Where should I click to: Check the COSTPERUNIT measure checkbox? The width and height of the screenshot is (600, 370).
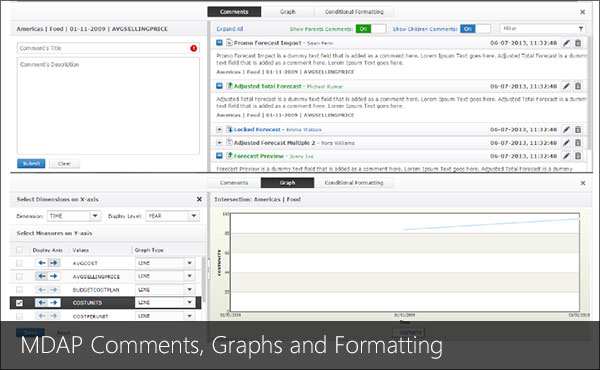pyautogui.click(x=19, y=316)
